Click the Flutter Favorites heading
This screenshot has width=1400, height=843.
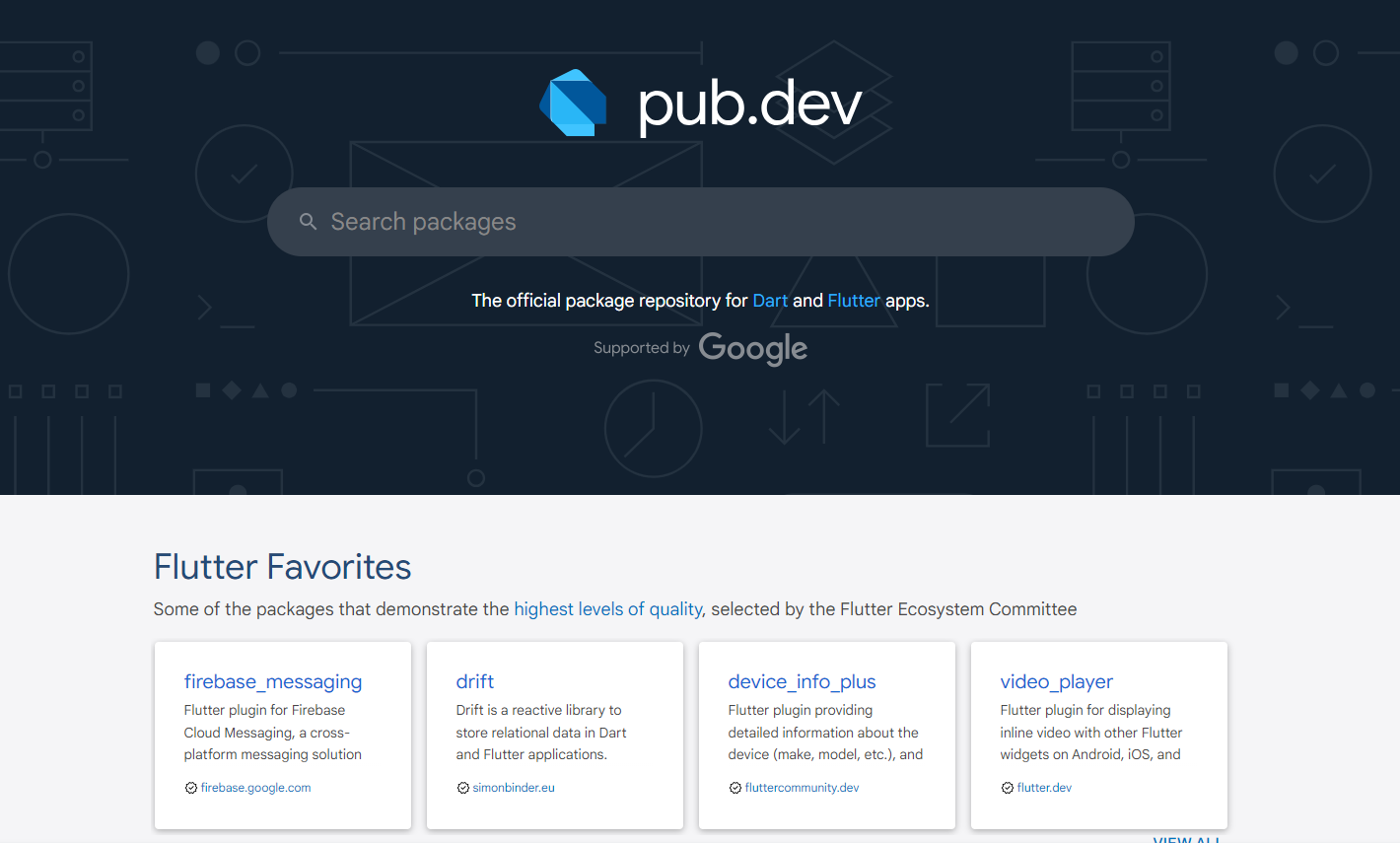click(282, 567)
